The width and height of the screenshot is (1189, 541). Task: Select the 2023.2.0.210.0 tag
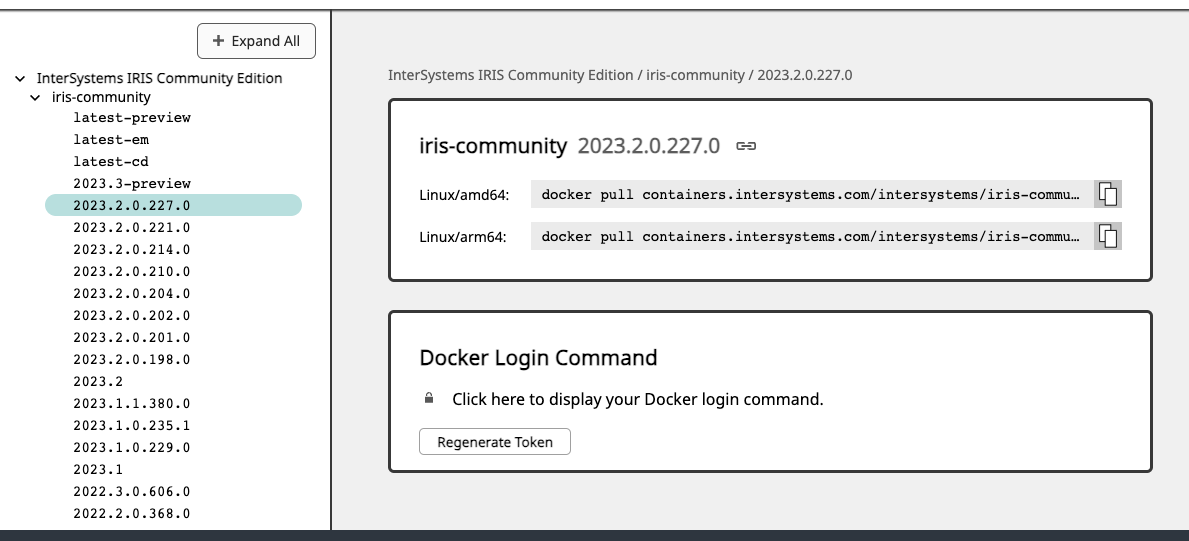coord(132,272)
